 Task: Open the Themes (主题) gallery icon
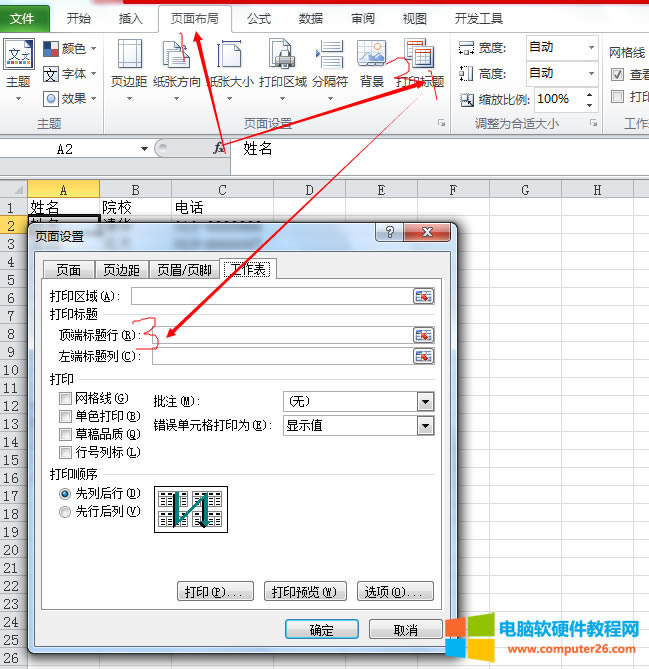[18, 54]
